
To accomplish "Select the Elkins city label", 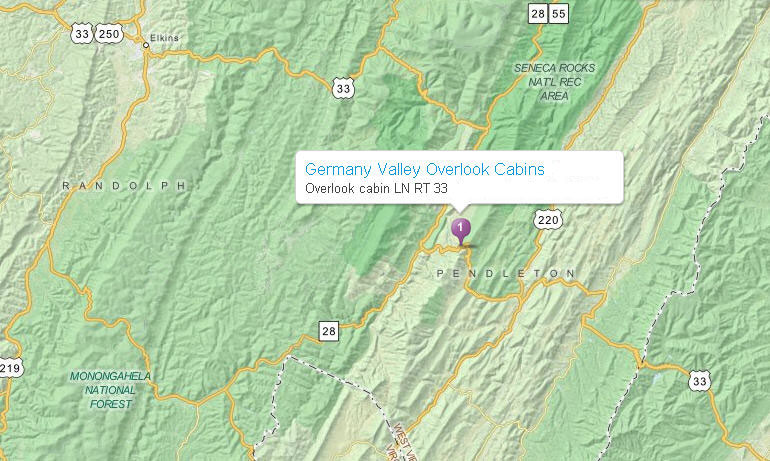I will click(x=165, y=37).
